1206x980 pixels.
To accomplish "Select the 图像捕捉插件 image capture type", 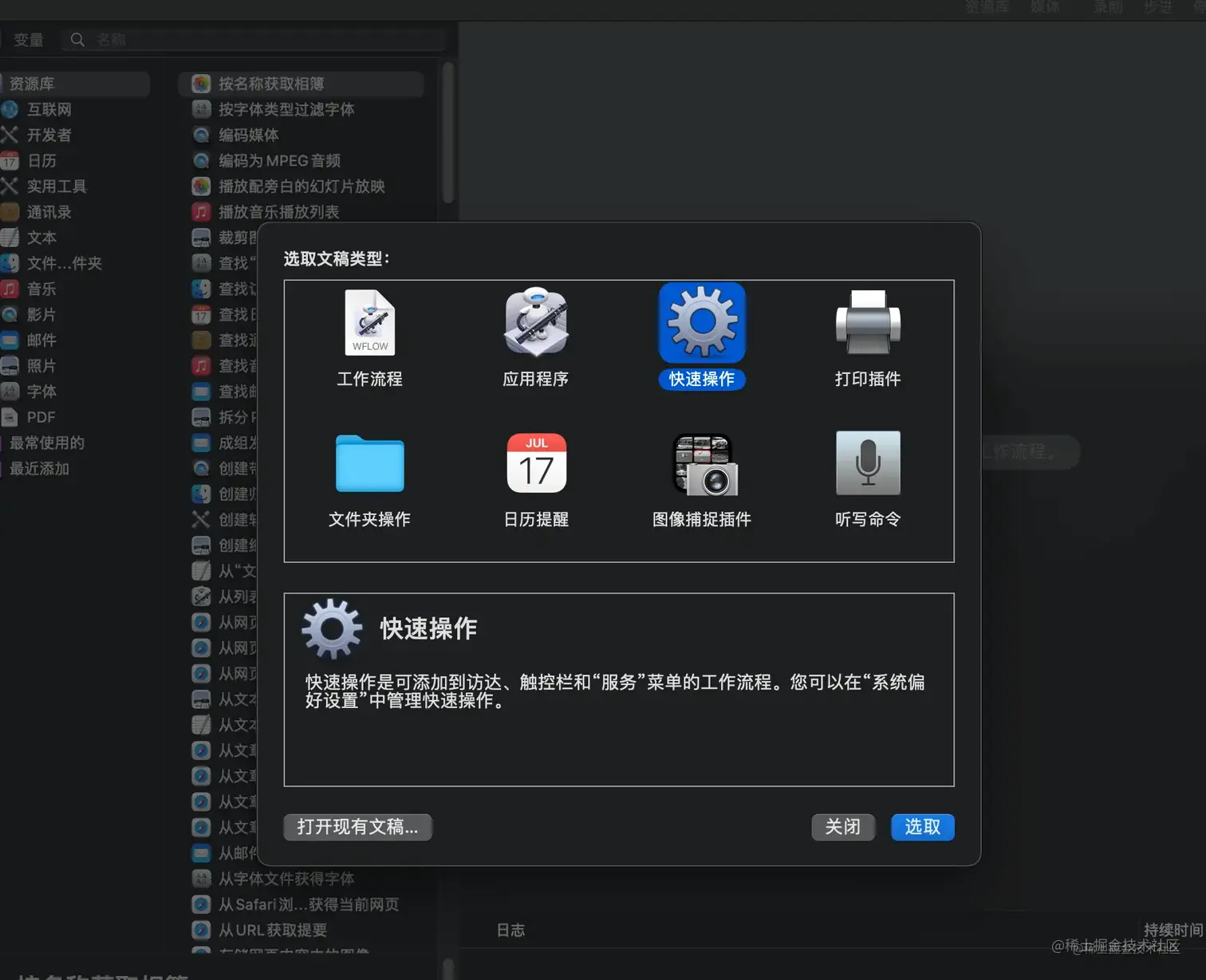I will [x=702, y=480].
